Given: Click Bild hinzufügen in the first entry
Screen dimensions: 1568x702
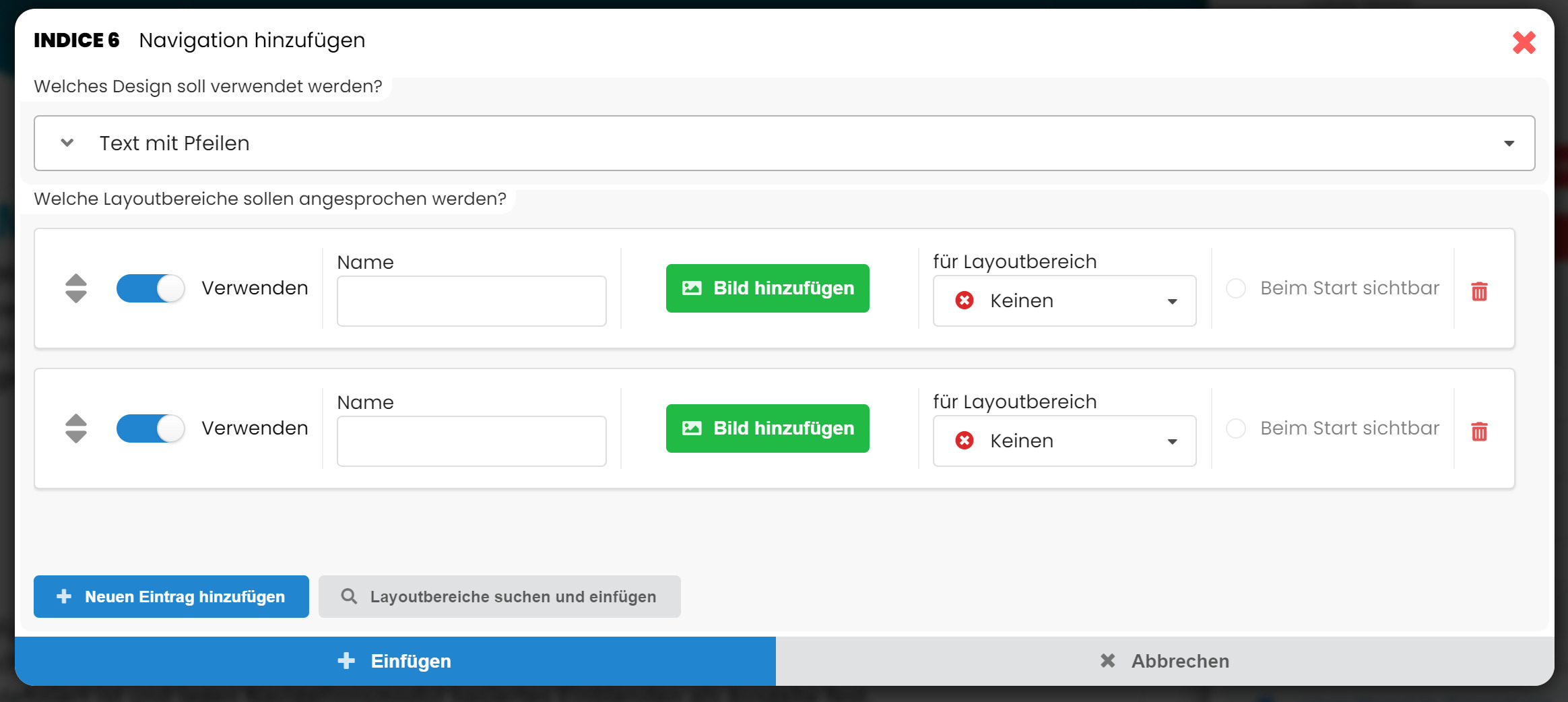Looking at the screenshot, I should [767, 288].
